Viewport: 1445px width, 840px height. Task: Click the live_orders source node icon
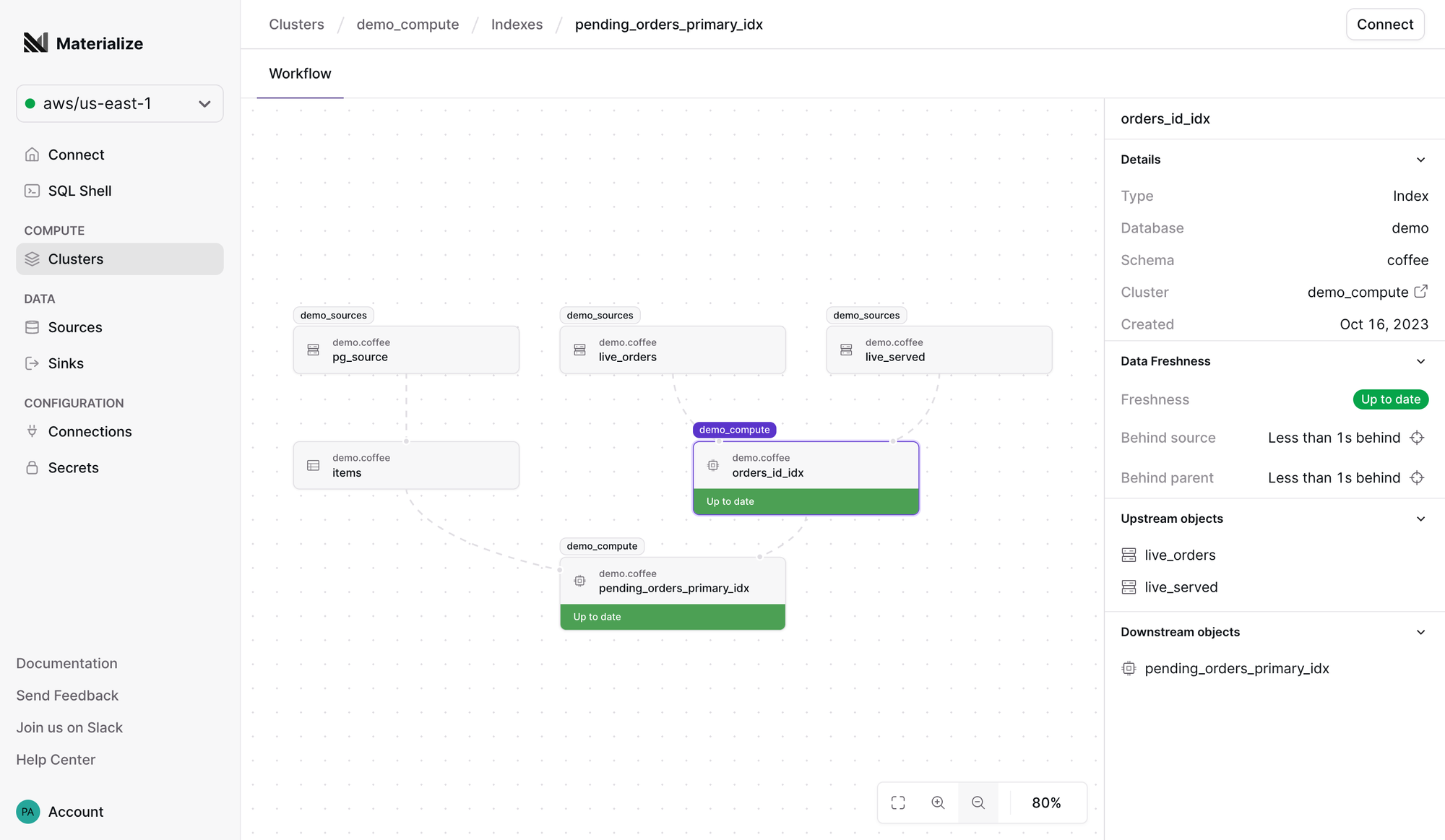580,350
